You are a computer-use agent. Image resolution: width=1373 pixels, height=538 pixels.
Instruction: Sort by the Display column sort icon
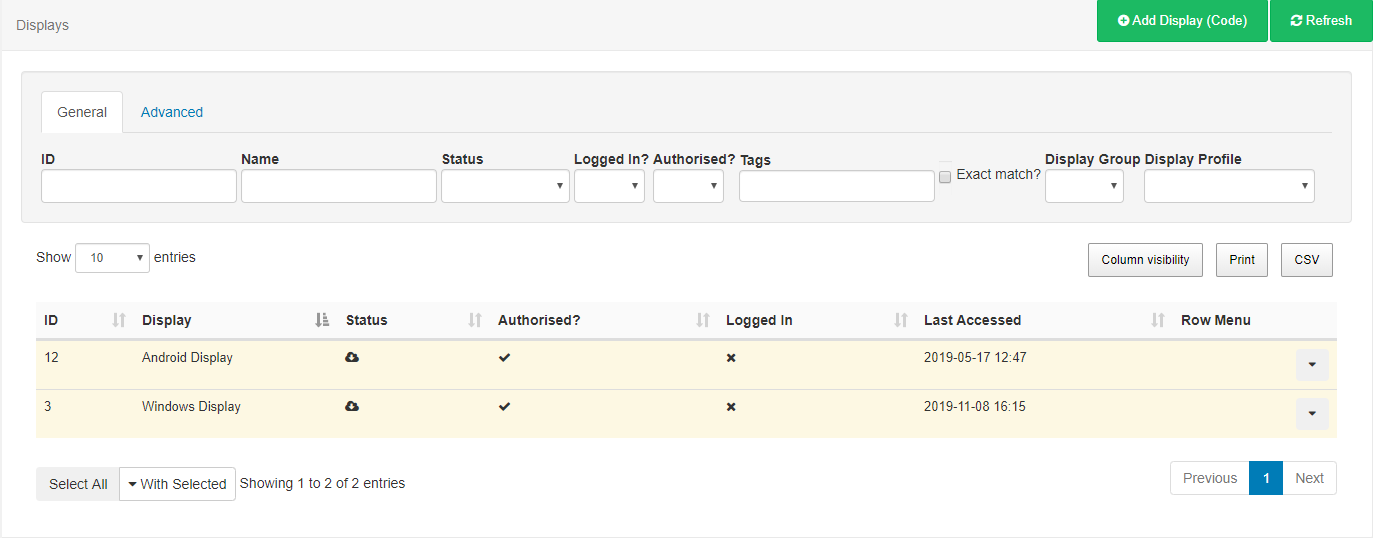322,320
